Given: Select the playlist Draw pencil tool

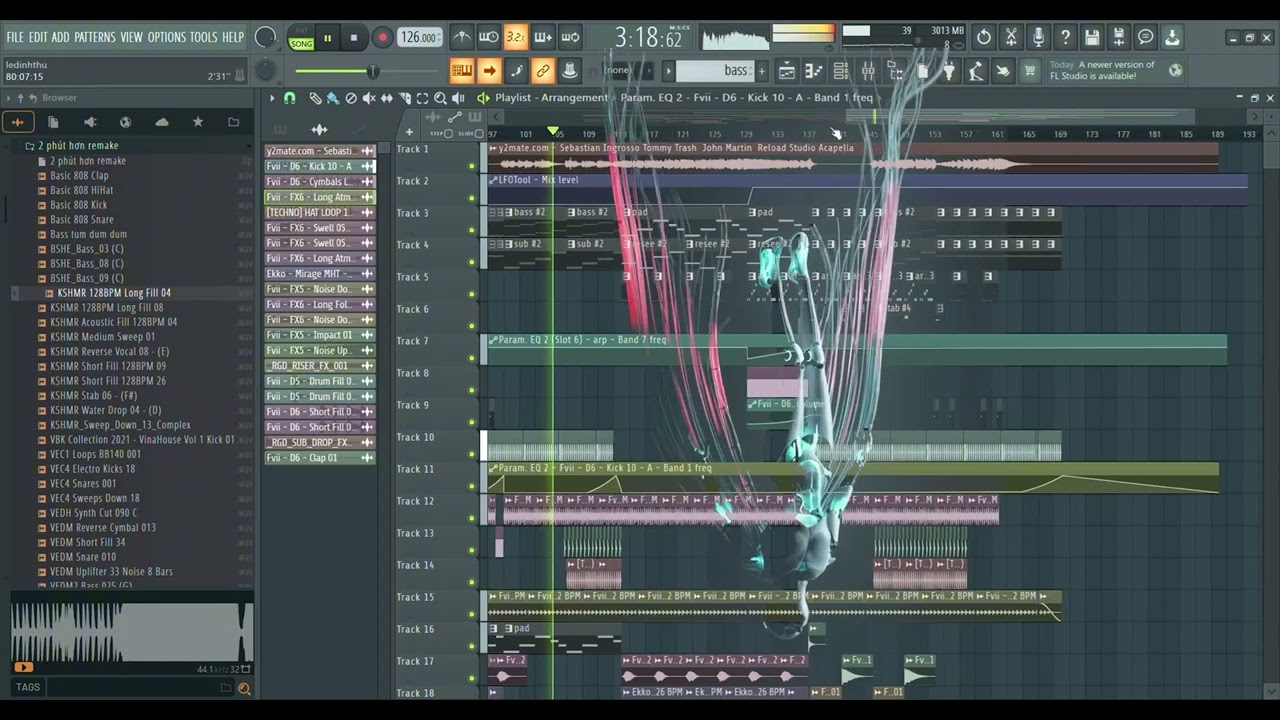Looking at the screenshot, I should [315, 98].
